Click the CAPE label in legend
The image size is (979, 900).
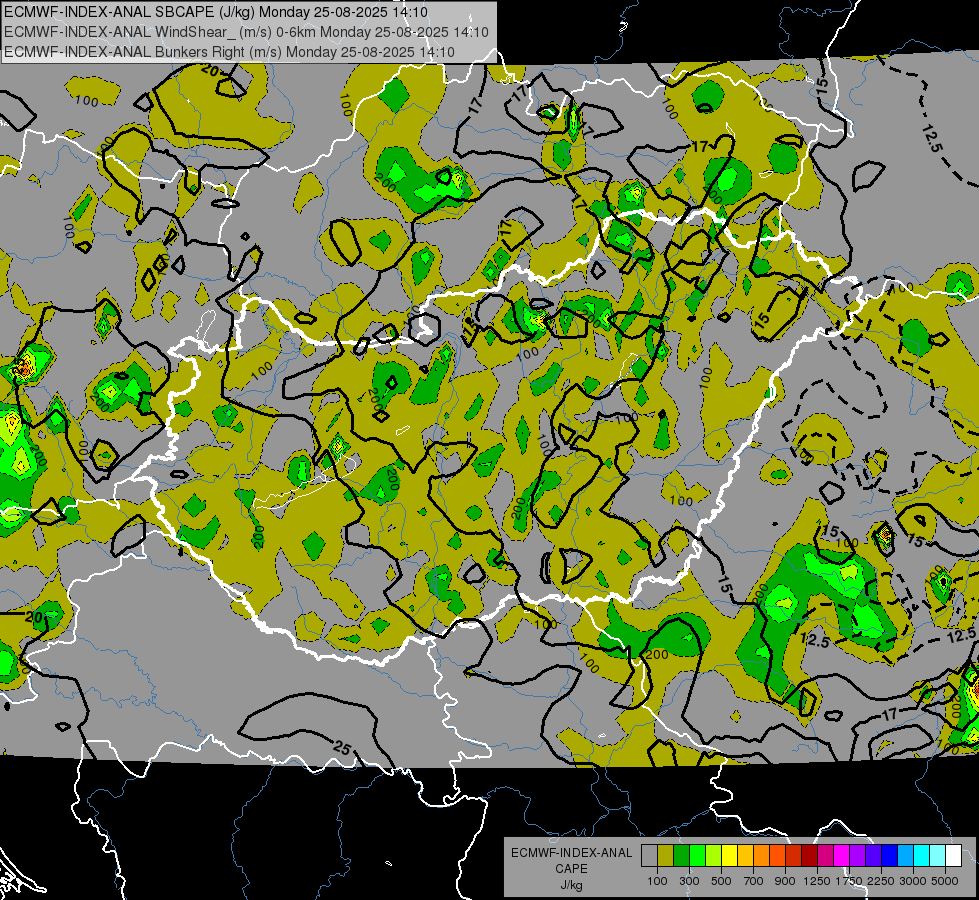tap(571, 869)
